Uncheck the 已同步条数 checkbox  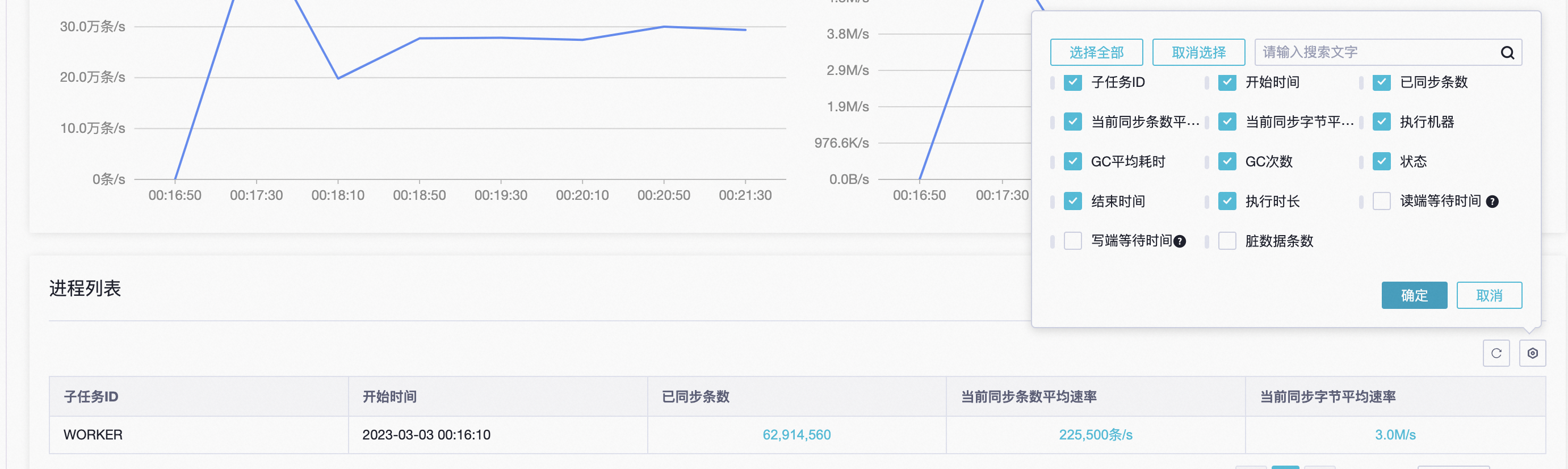click(x=1381, y=82)
